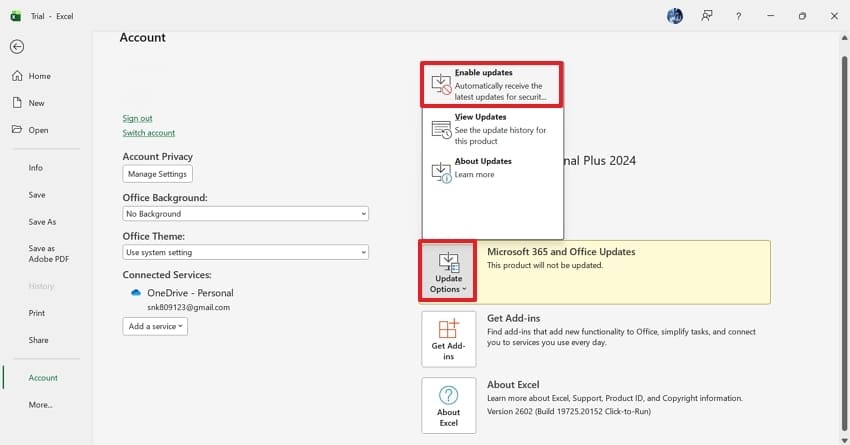Click the Account page heading
Viewport: 850px width, 445px height.
[x=143, y=37]
